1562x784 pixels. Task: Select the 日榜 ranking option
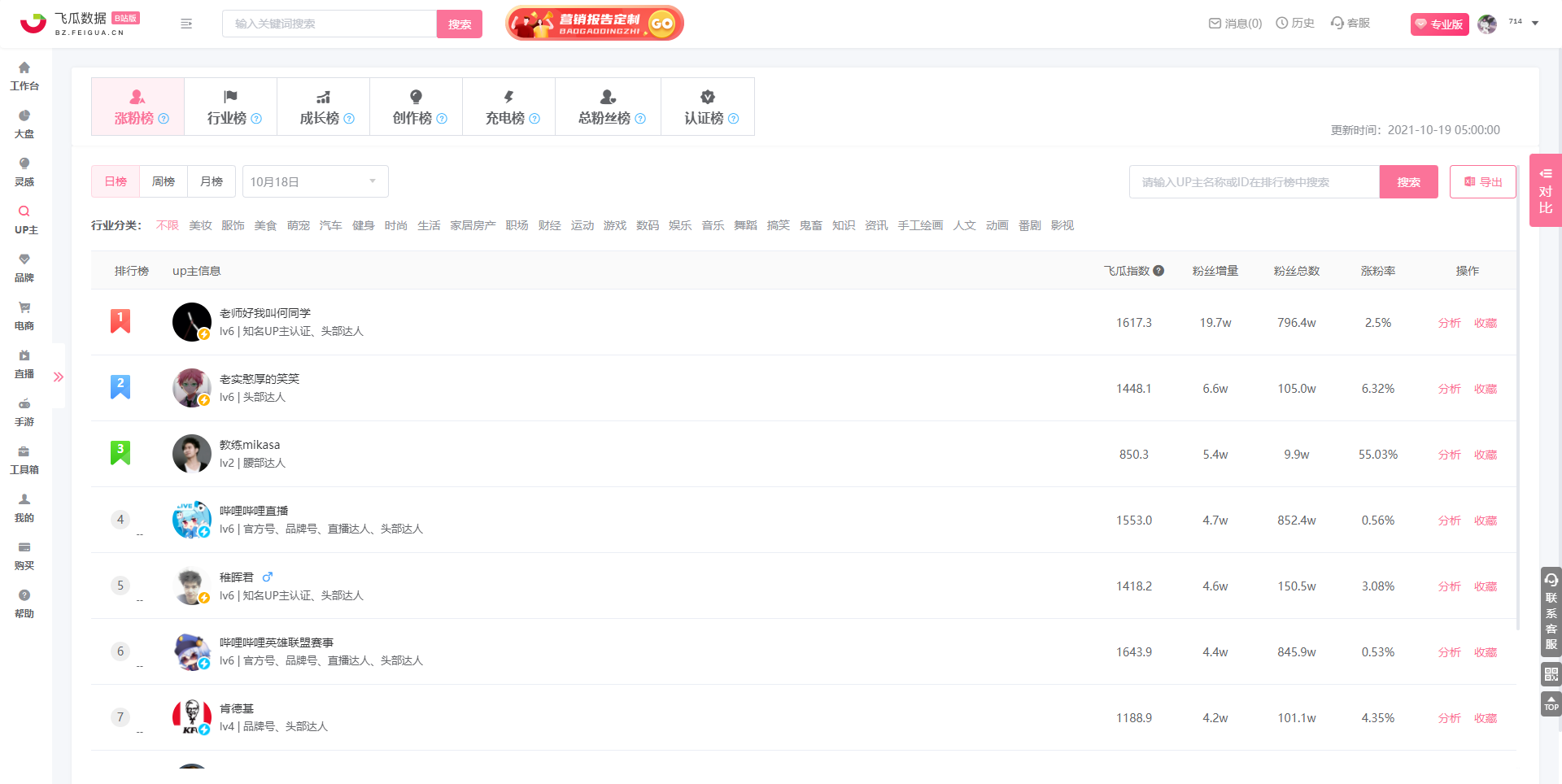tap(116, 181)
